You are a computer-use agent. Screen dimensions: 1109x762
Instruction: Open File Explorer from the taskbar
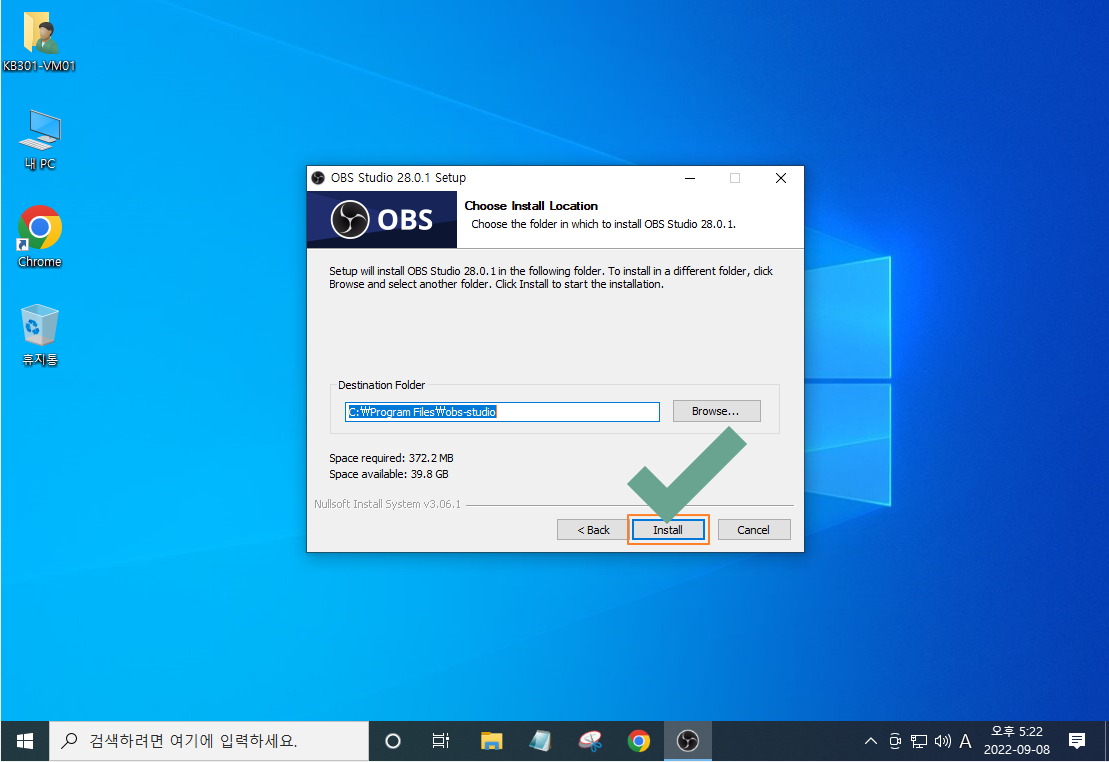point(492,741)
